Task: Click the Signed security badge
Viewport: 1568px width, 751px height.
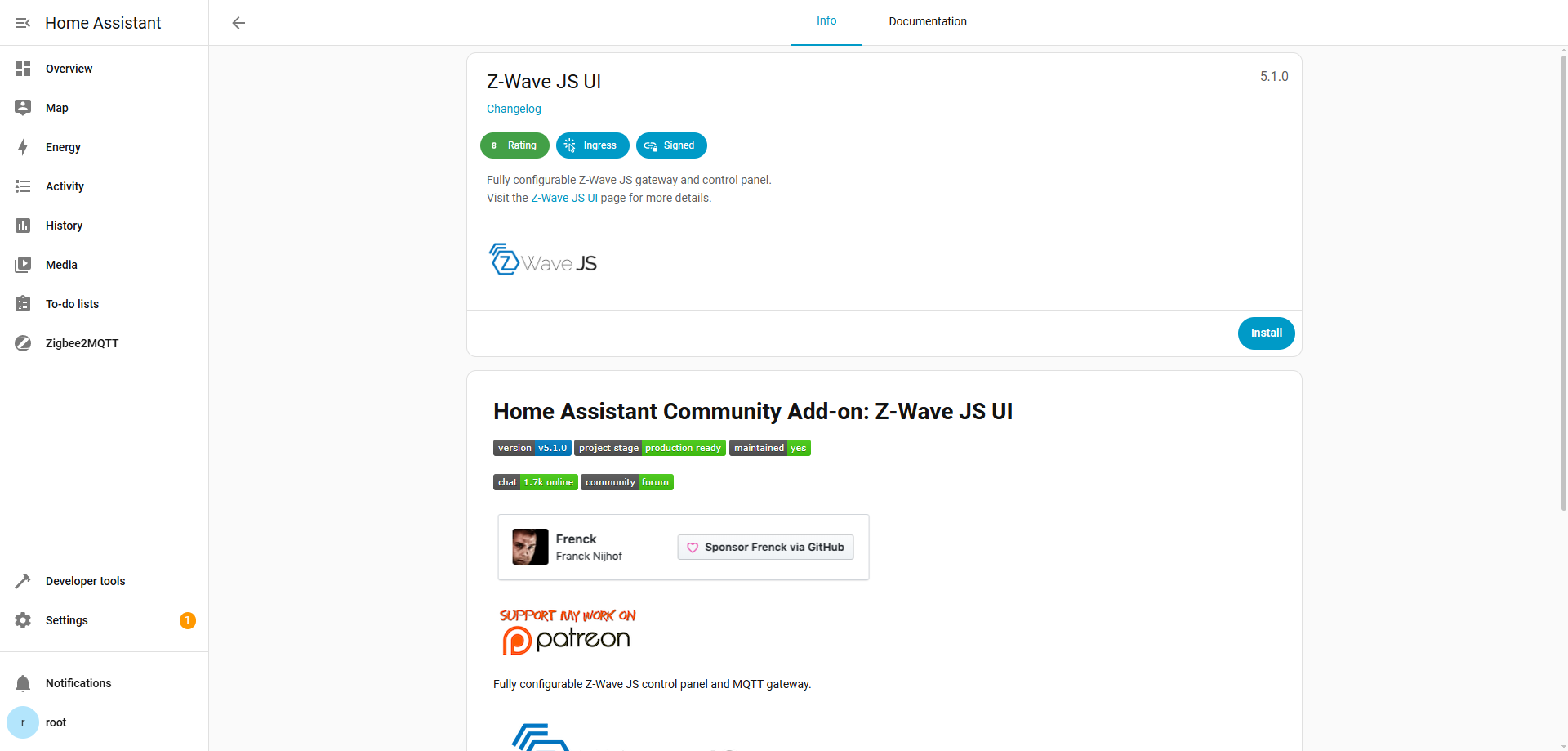Action: click(x=670, y=145)
